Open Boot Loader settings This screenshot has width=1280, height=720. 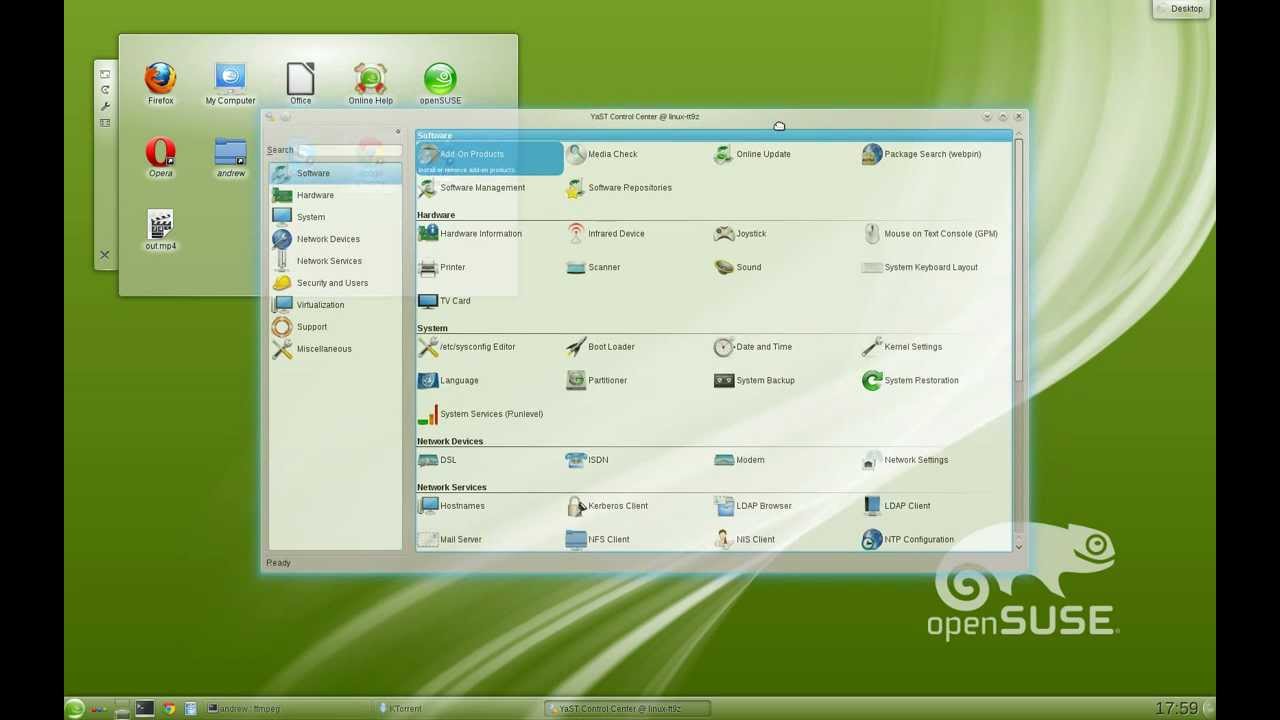600,347
